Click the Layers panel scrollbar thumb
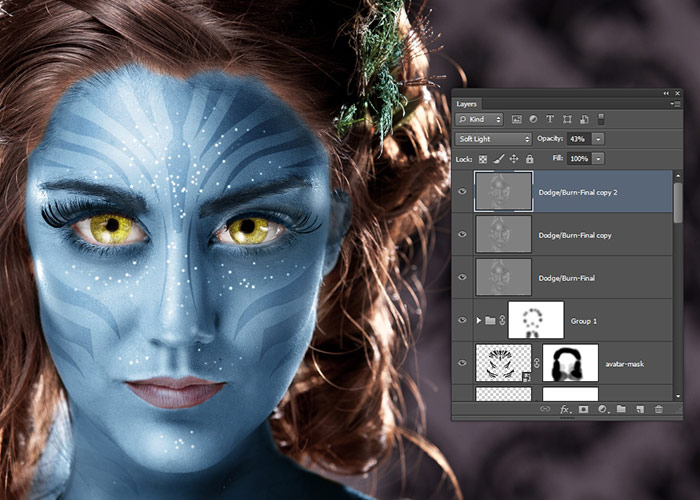The image size is (700, 500). tap(678, 202)
